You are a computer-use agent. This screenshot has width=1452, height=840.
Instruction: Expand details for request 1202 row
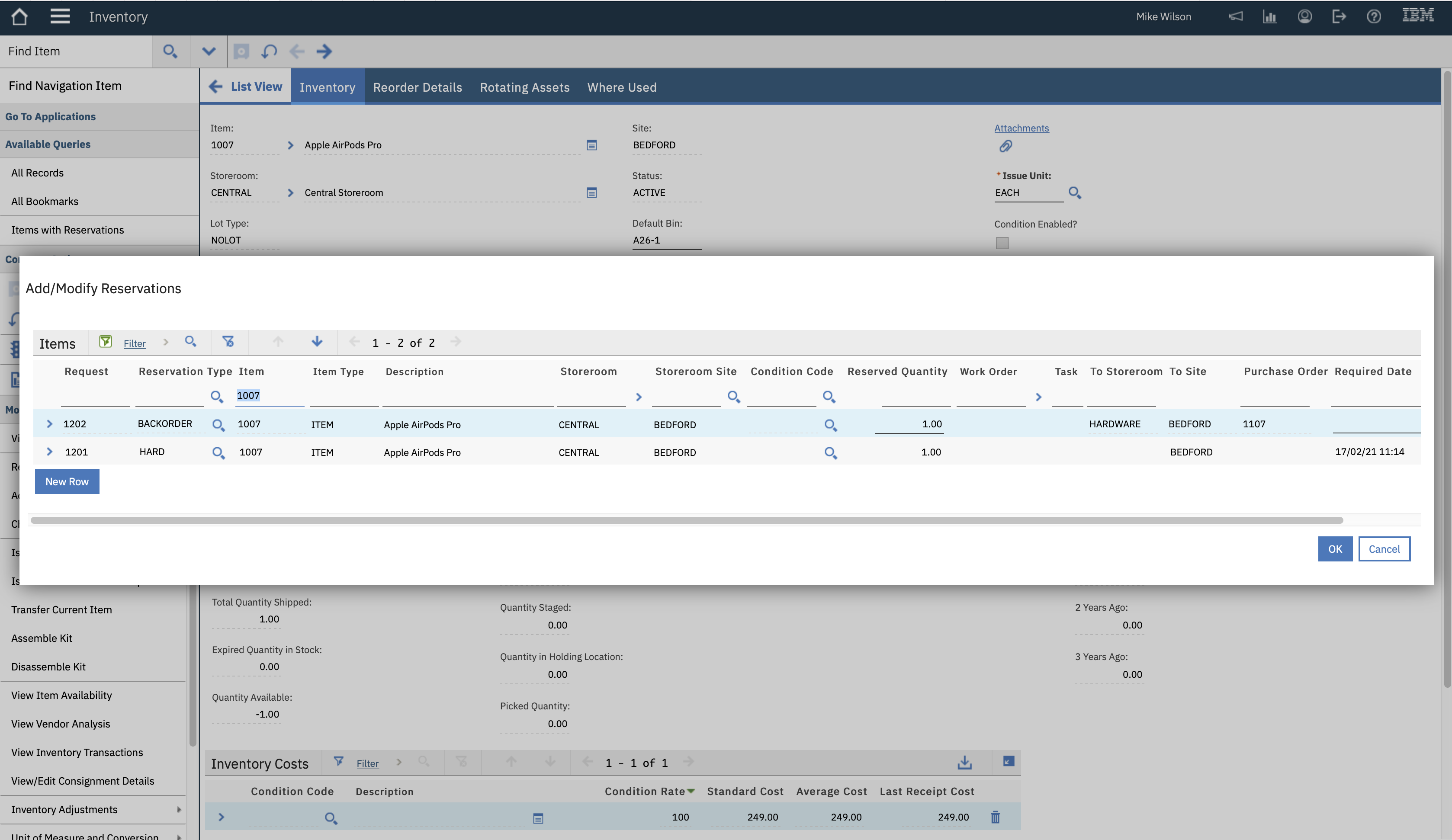pos(50,424)
